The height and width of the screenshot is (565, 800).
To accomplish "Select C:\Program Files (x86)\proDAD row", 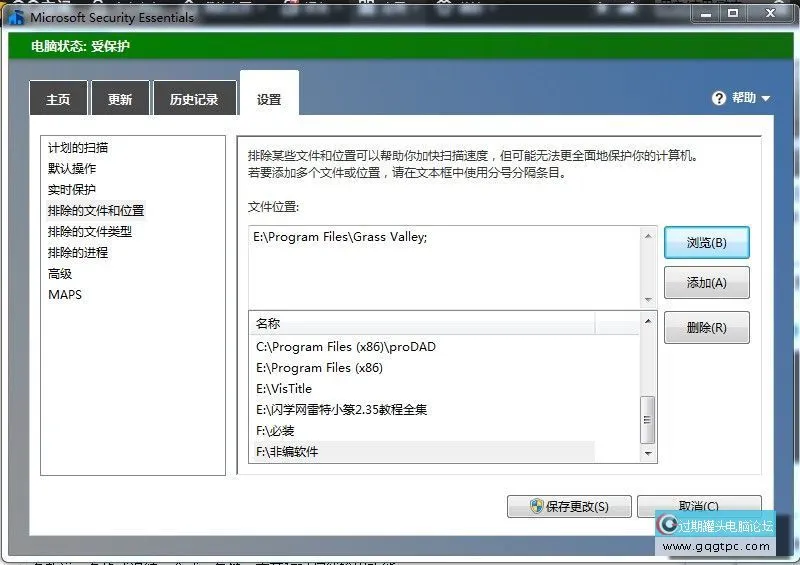I will (422, 347).
